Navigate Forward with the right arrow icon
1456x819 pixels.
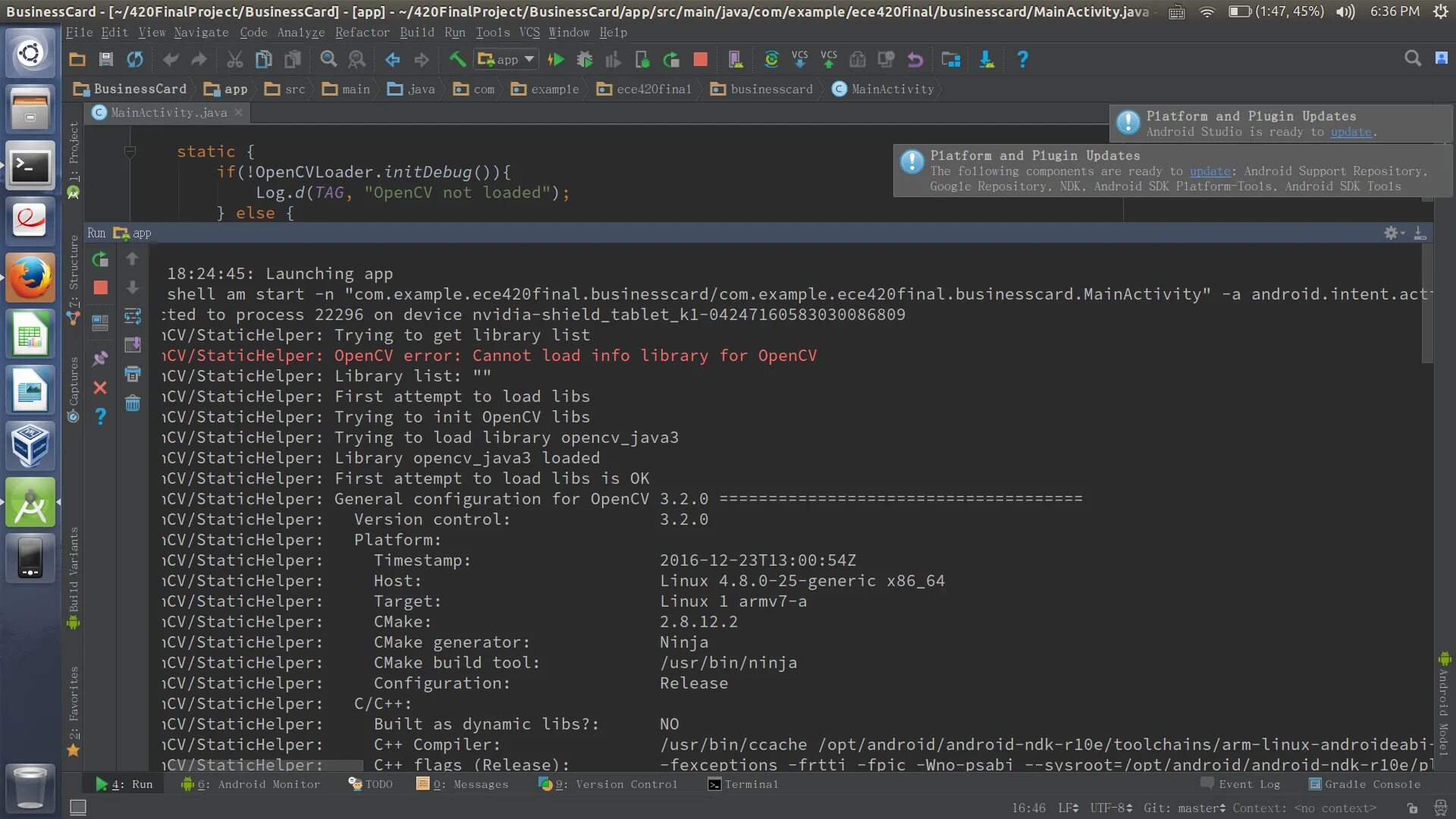(422, 59)
